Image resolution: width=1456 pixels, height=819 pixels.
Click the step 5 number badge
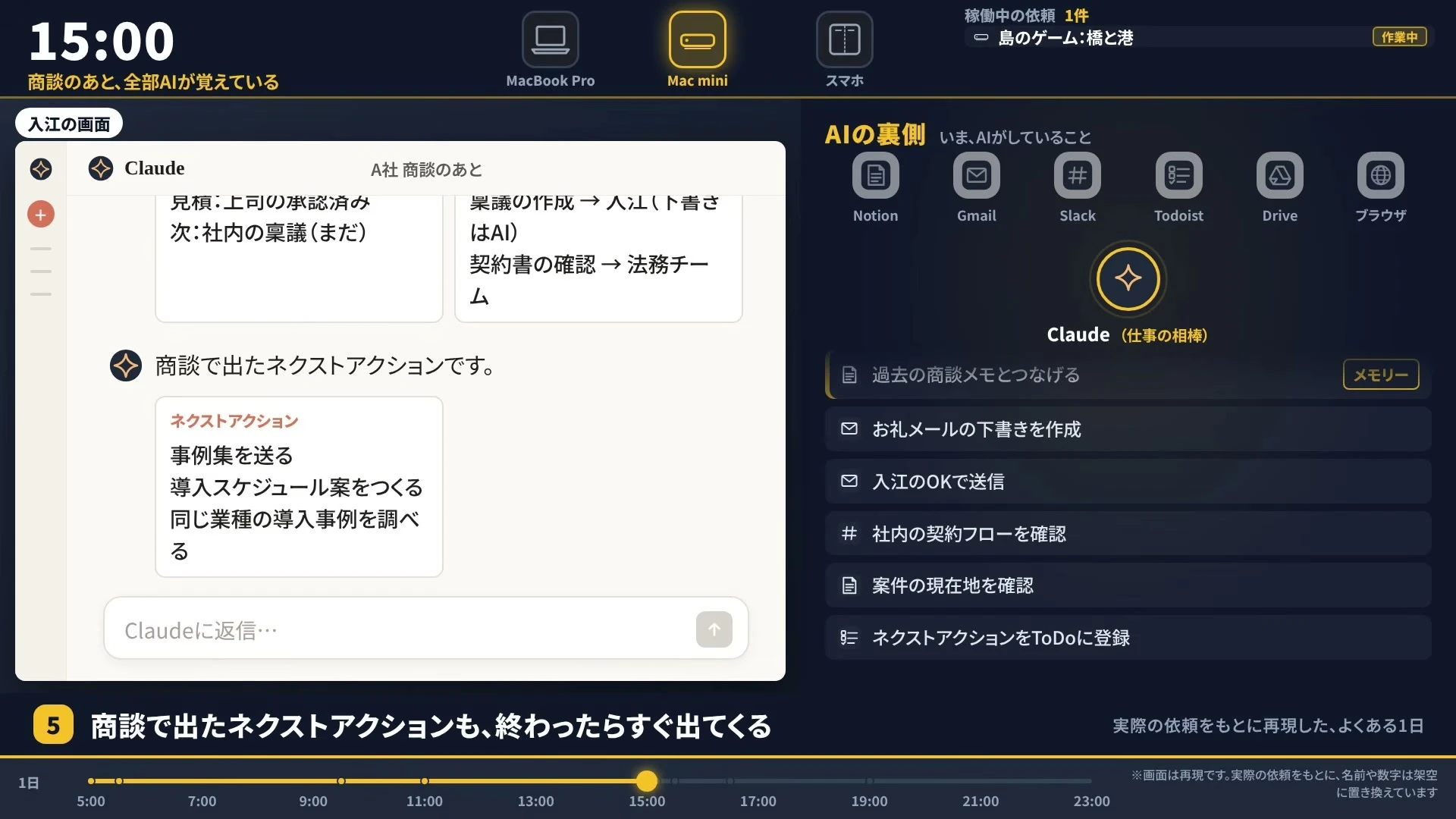[x=53, y=725]
